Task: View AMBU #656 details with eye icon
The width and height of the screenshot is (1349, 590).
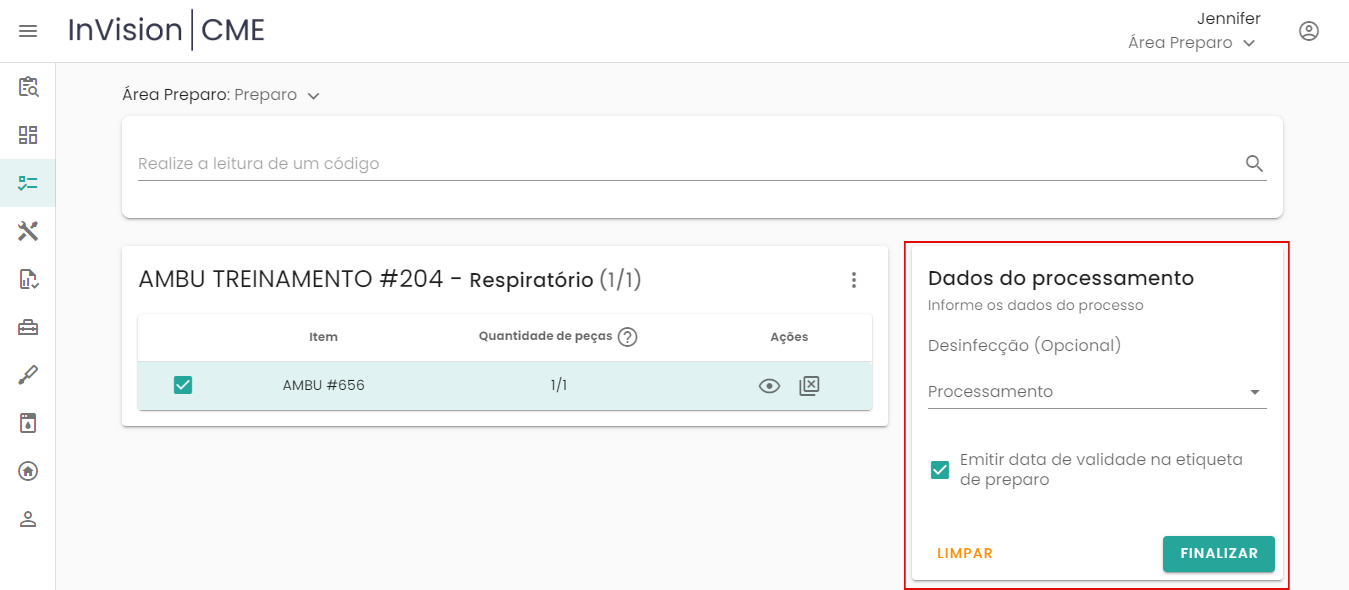Action: [x=769, y=386]
